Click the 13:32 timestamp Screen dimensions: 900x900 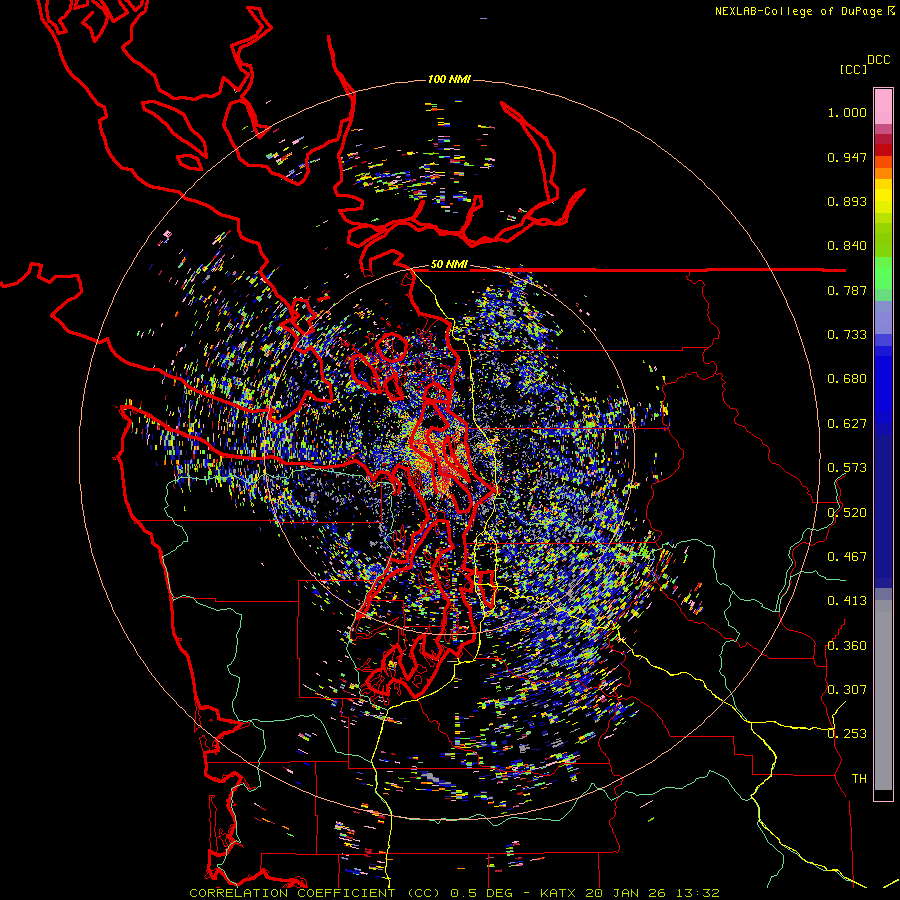(696, 893)
